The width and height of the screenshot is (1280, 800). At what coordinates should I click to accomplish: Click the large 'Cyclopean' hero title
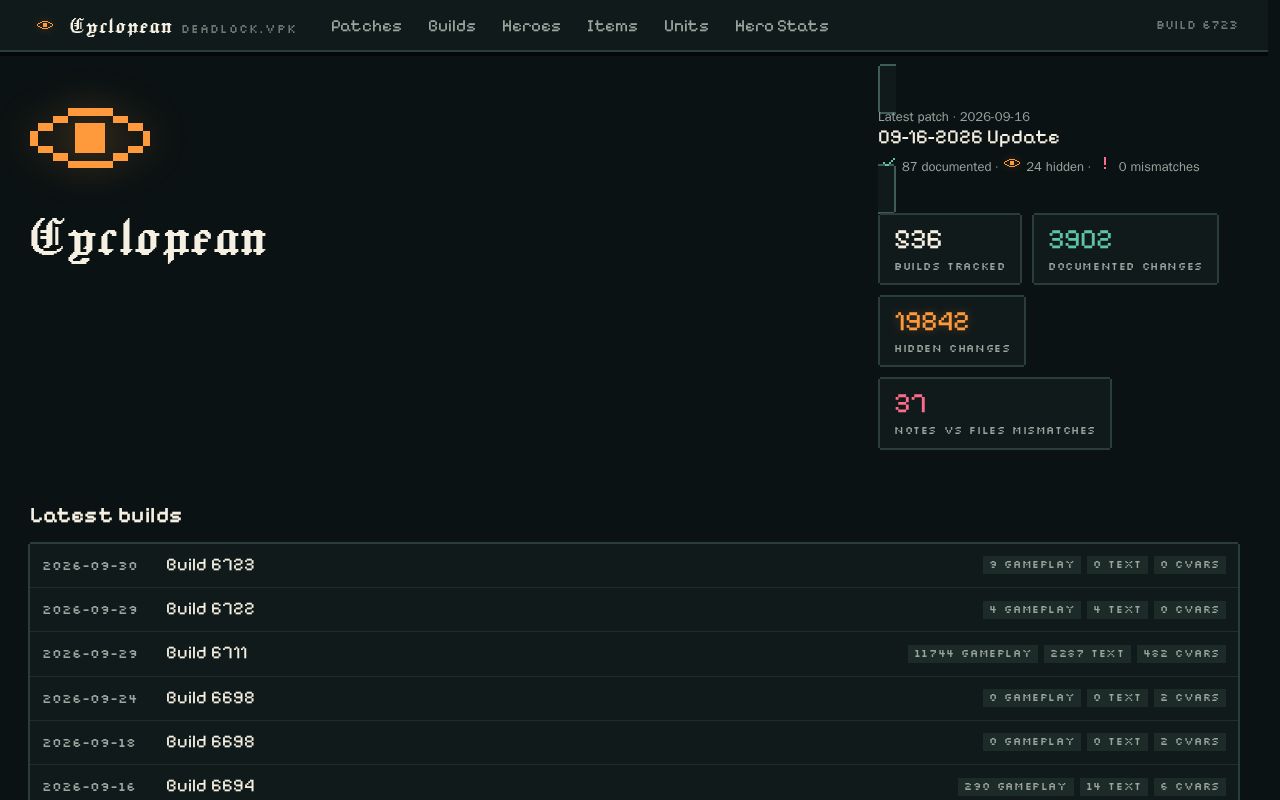[148, 239]
